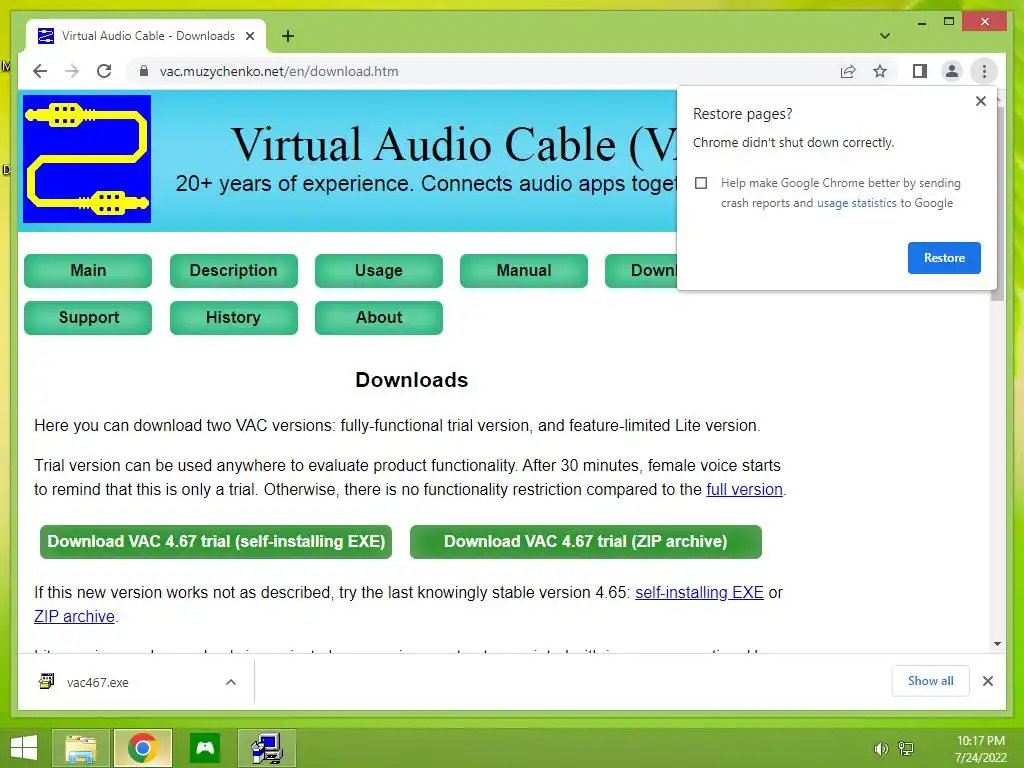Select the Virtual Audio Cable - Downloads tab
The height and width of the screenshot is (768, 1024).
click(146, 36)
